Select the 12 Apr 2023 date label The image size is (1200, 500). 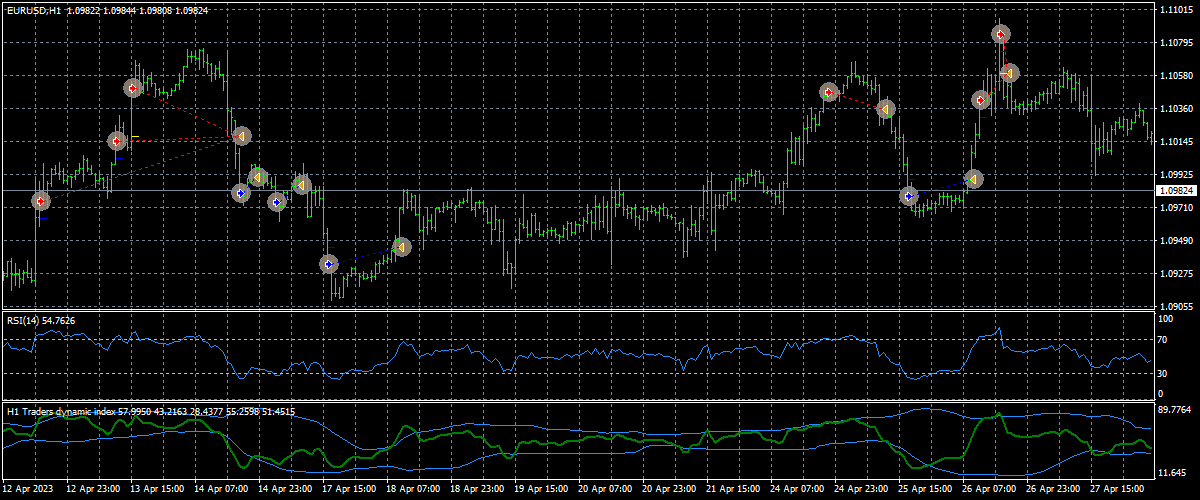coord(30,489)
